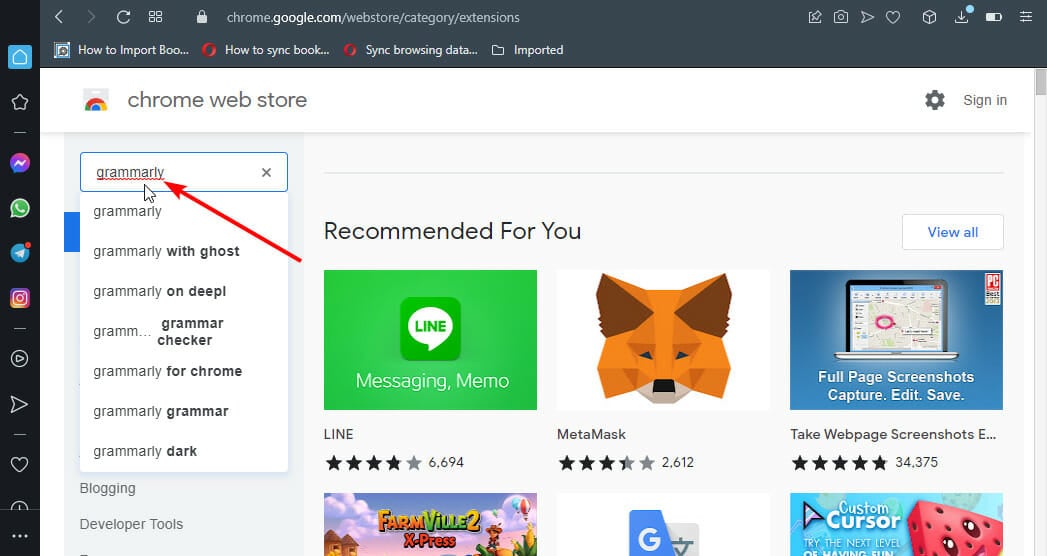This screenshot has width=1047, height=556.
Task: Reload the page with refresh icon
Action: pos(124,17)
